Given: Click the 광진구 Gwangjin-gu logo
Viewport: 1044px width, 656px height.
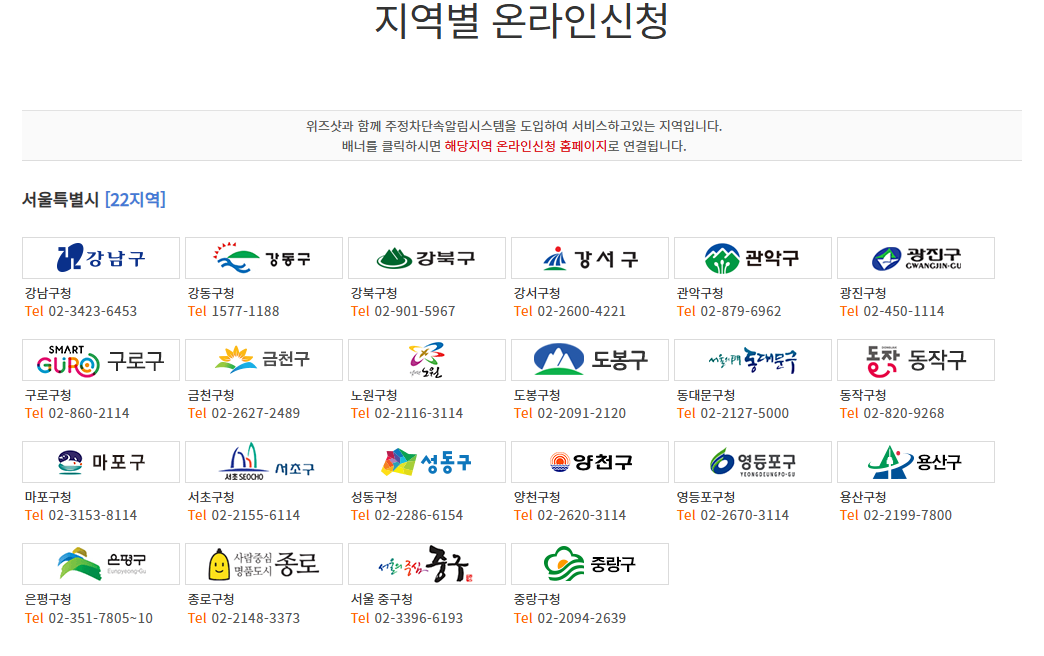Looking at the screenshot, I should [916, 258].
